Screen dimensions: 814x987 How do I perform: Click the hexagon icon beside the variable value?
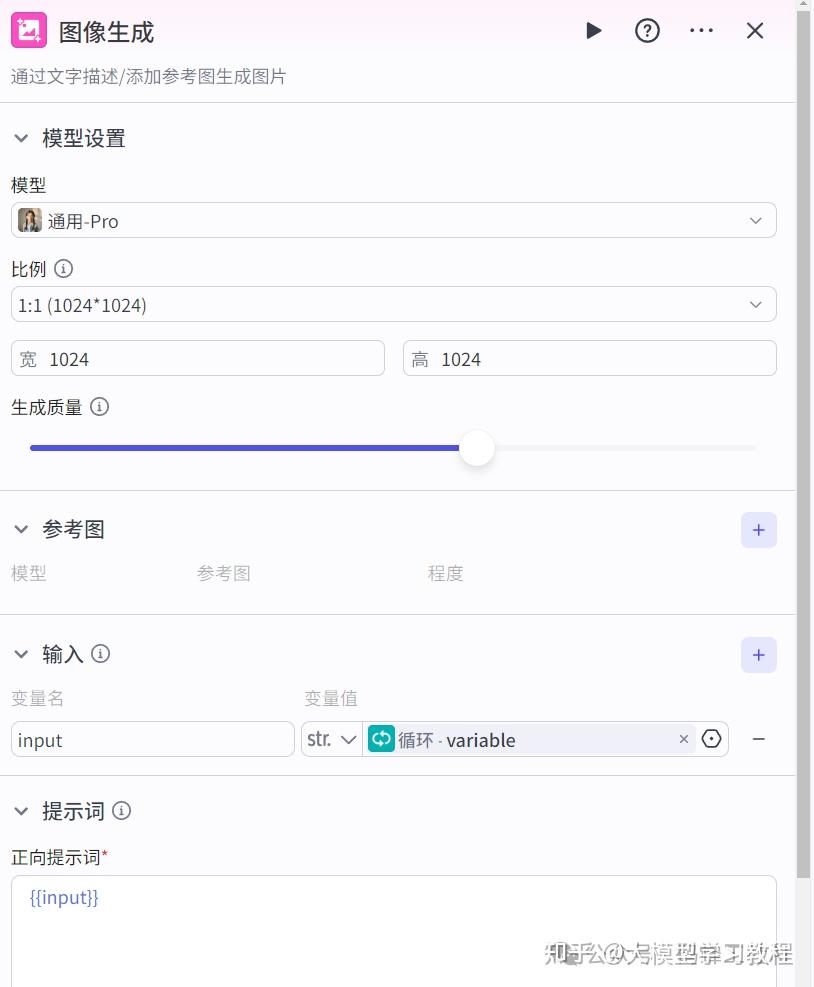(711, 739)
